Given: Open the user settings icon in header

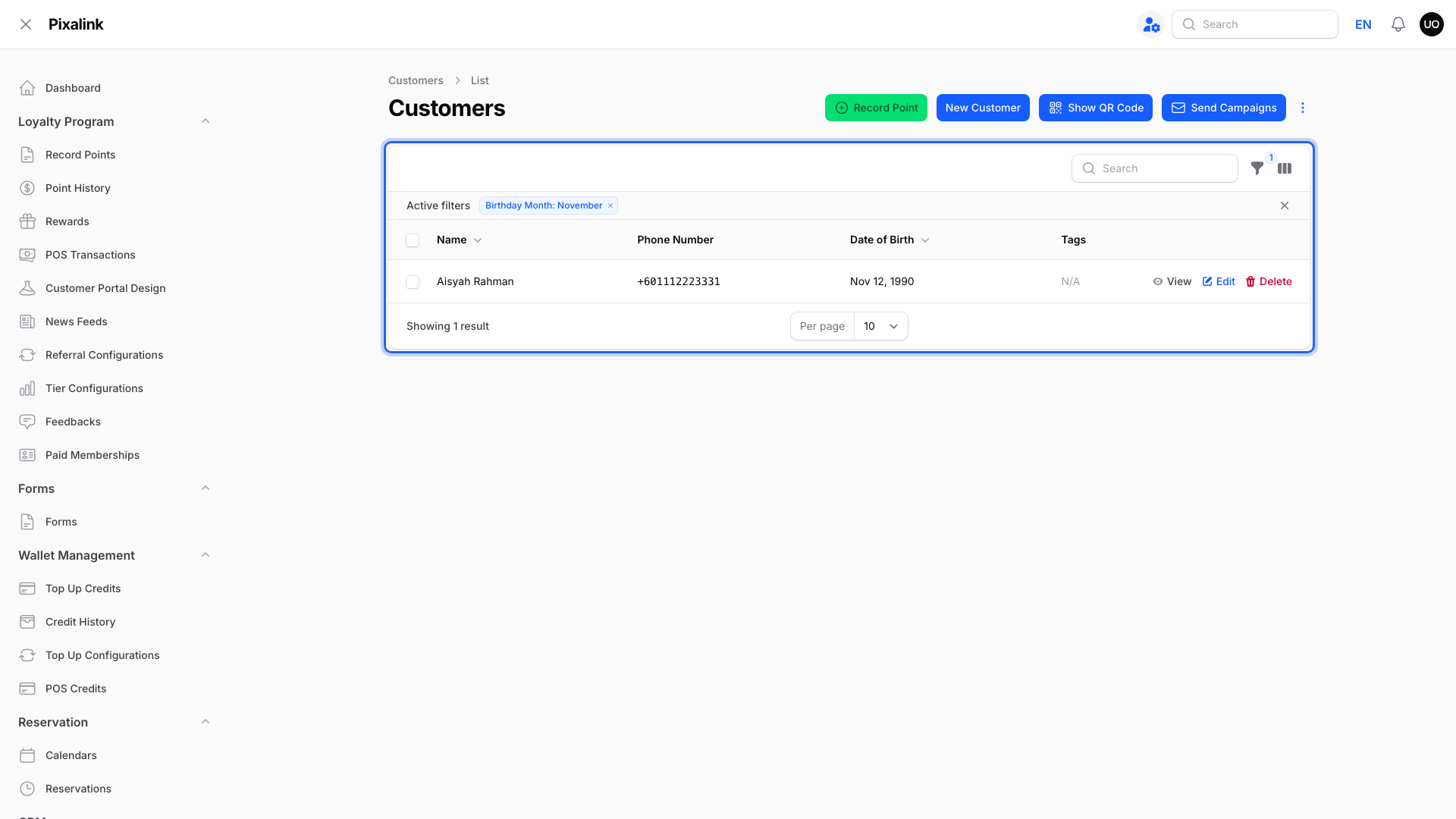Looking at the screenshot, I should pos(1151,24).
